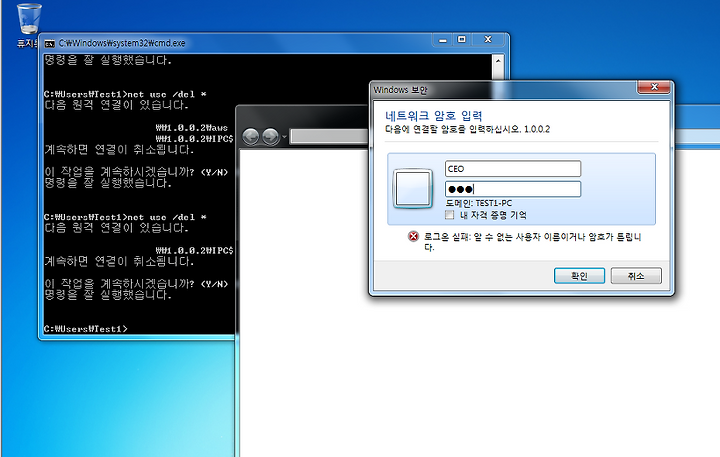Click the 네트워크 암호 입력 heading
The height and width of the screenshot is (457, 720).
point(433,115)
